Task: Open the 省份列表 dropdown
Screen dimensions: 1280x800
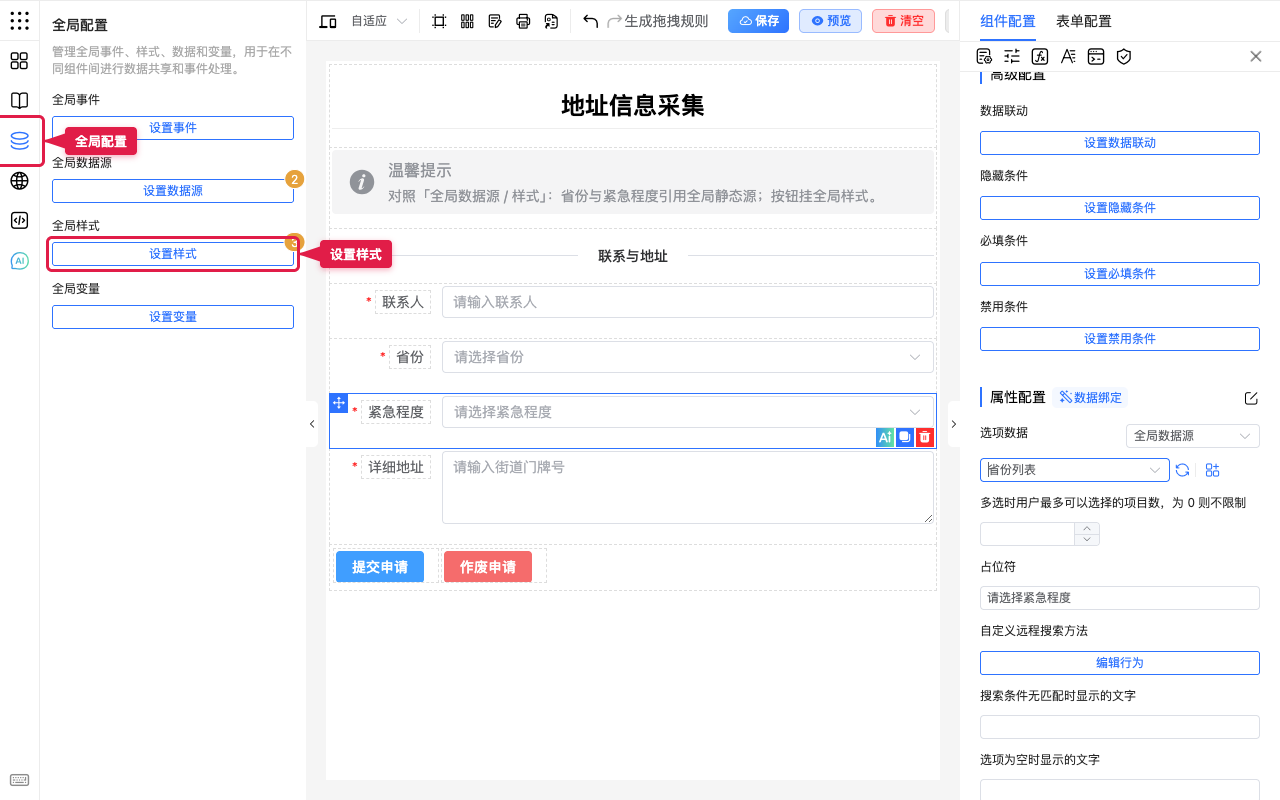Action: (x=1075, y=470)
